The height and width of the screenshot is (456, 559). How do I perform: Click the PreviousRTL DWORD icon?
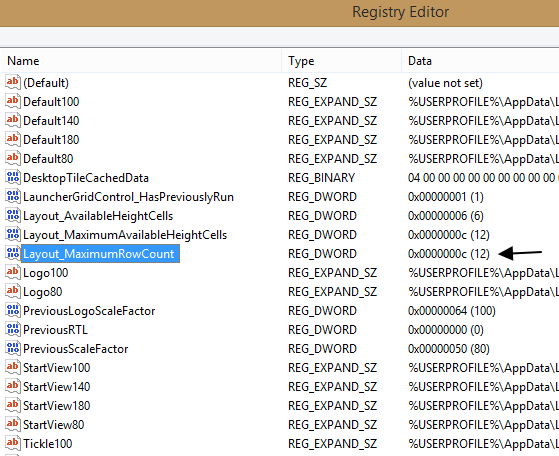[x=13, y=329]
